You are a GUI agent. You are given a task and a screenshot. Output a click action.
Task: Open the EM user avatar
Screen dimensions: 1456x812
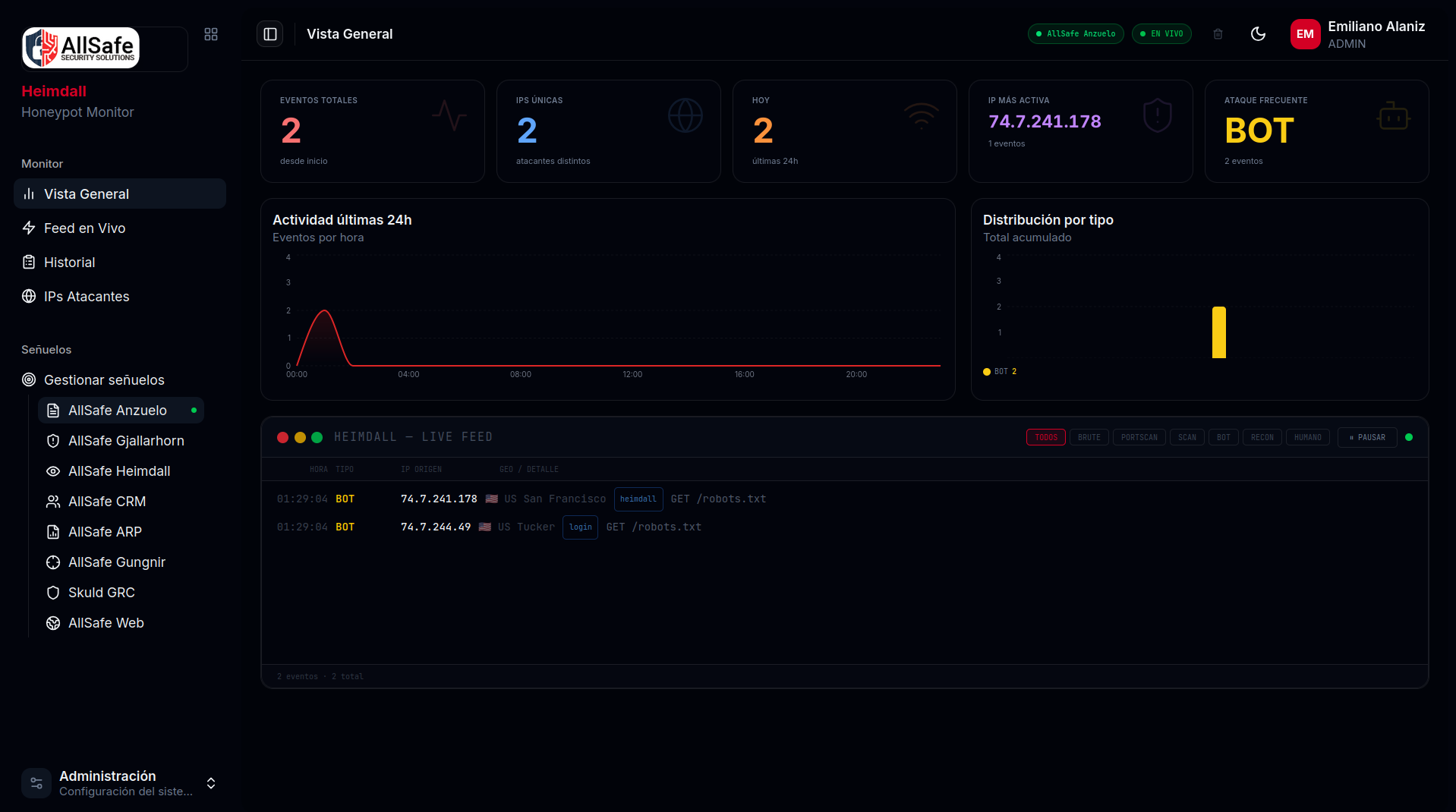pos(1305,34)
